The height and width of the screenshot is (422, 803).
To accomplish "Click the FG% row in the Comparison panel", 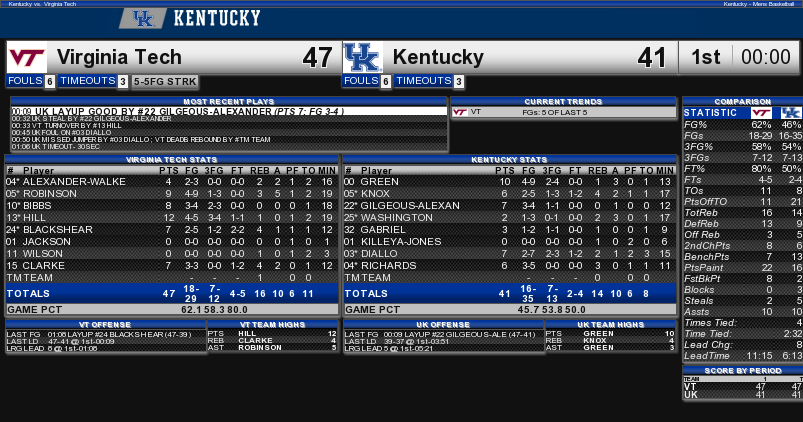I will pos(743,124).
